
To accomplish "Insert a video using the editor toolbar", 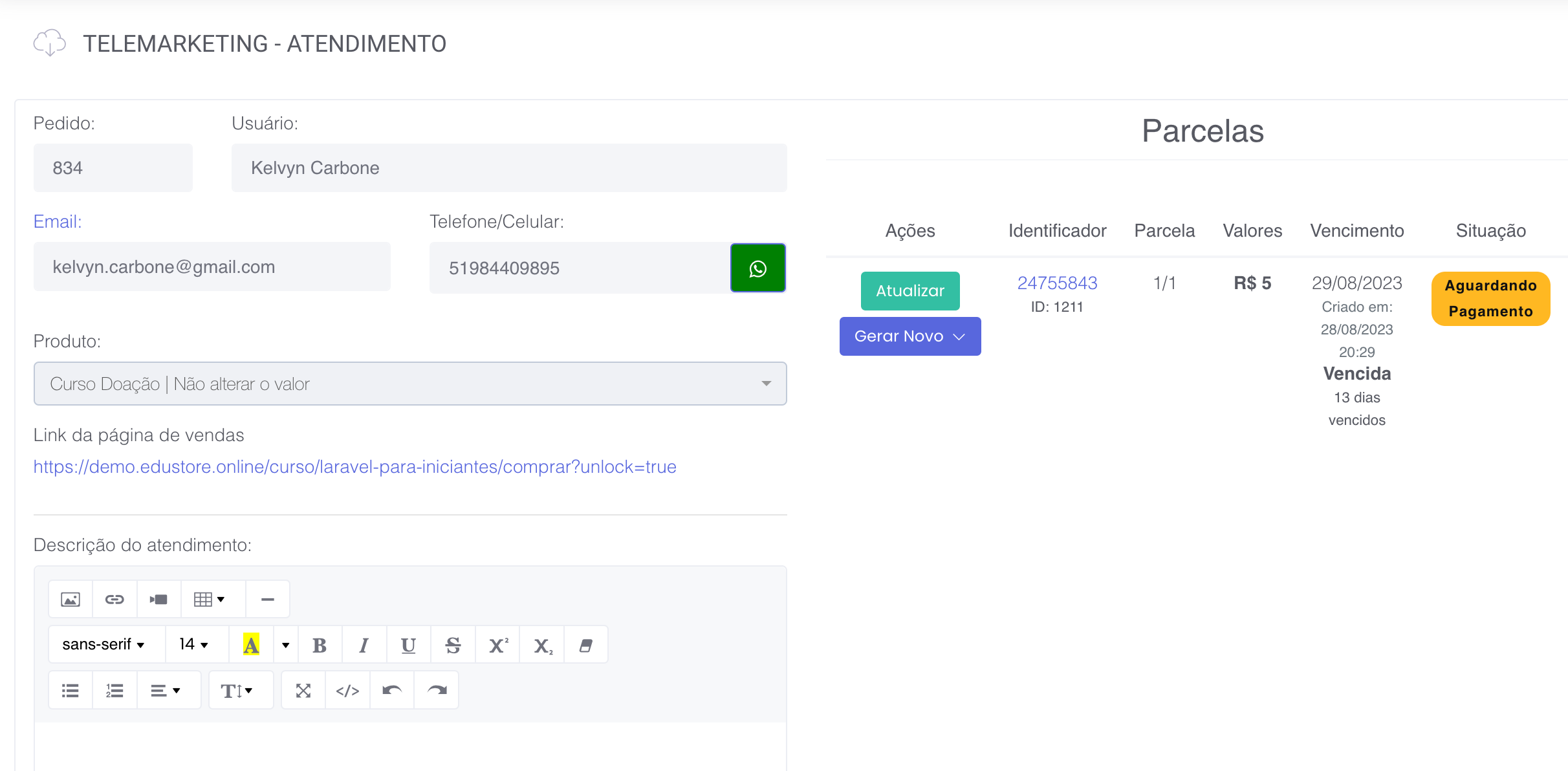I will click(158, 600).
